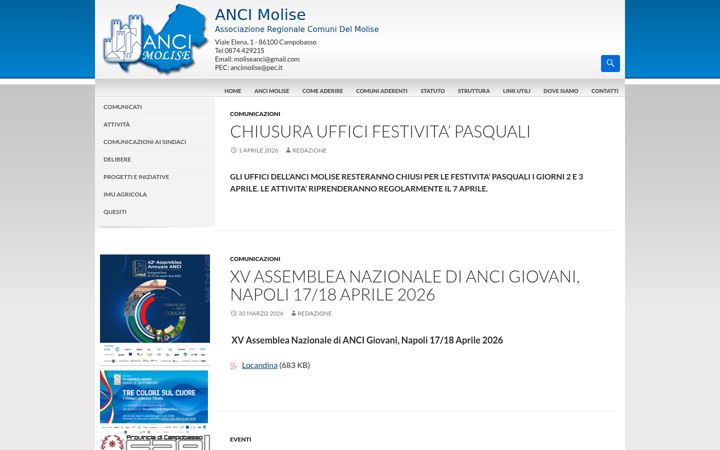Viewport: 720px width, 450px height.
Task: Click the ANCI Molise logo image
Action: click(155, 39)
